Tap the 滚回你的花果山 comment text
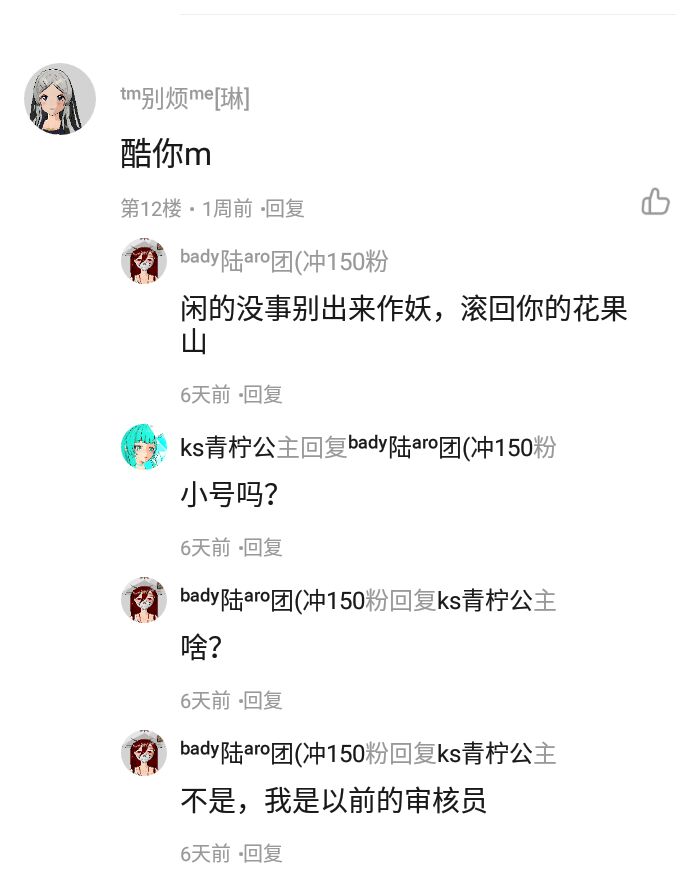This screenshot has height=882, width=689. [x=404, y=325]
